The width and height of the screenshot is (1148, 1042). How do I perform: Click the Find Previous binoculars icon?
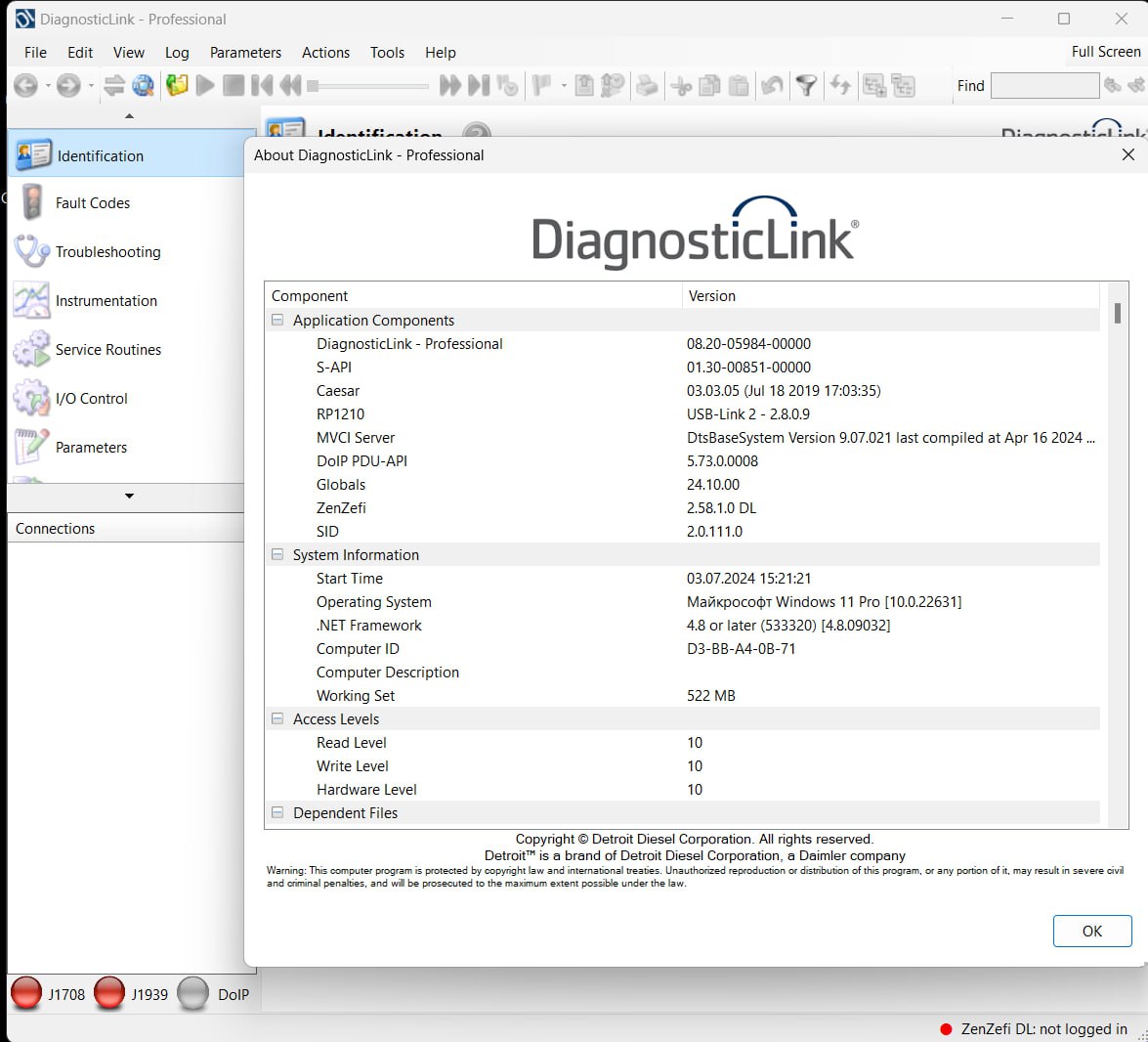coord(1113,86)
